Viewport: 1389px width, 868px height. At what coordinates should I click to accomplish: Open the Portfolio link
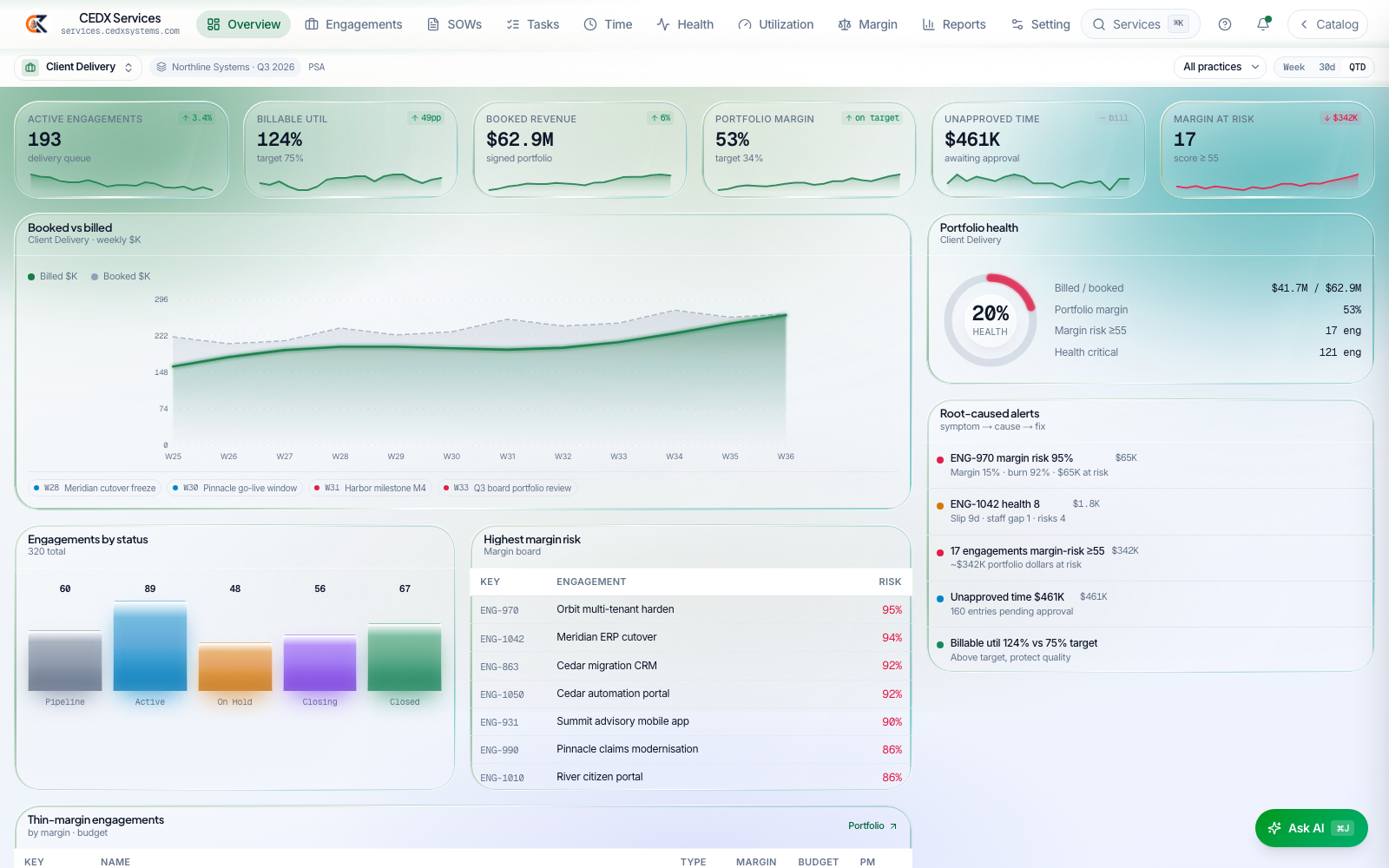(872, 826)
